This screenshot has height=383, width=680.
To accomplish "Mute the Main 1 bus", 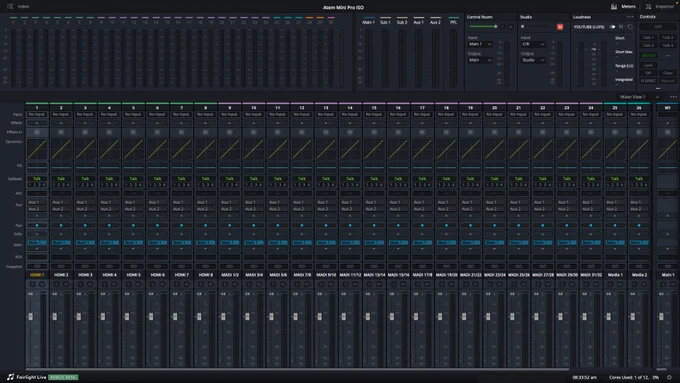I will coord(672,284).
